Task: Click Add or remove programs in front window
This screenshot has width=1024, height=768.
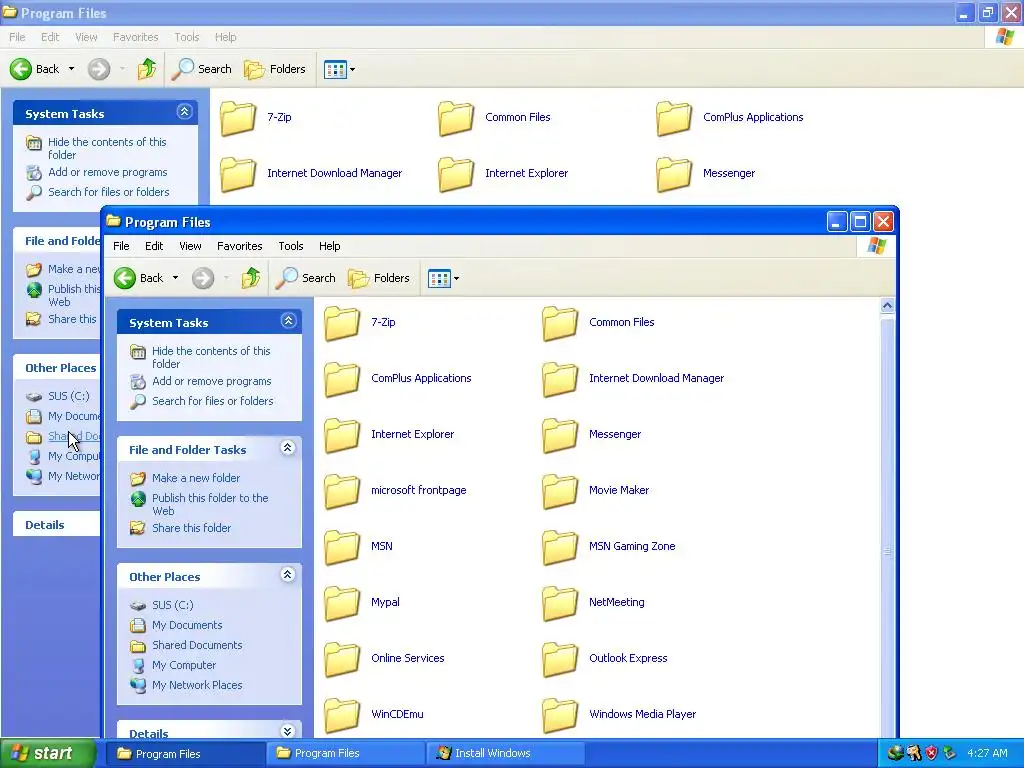Action: point(212,381)
